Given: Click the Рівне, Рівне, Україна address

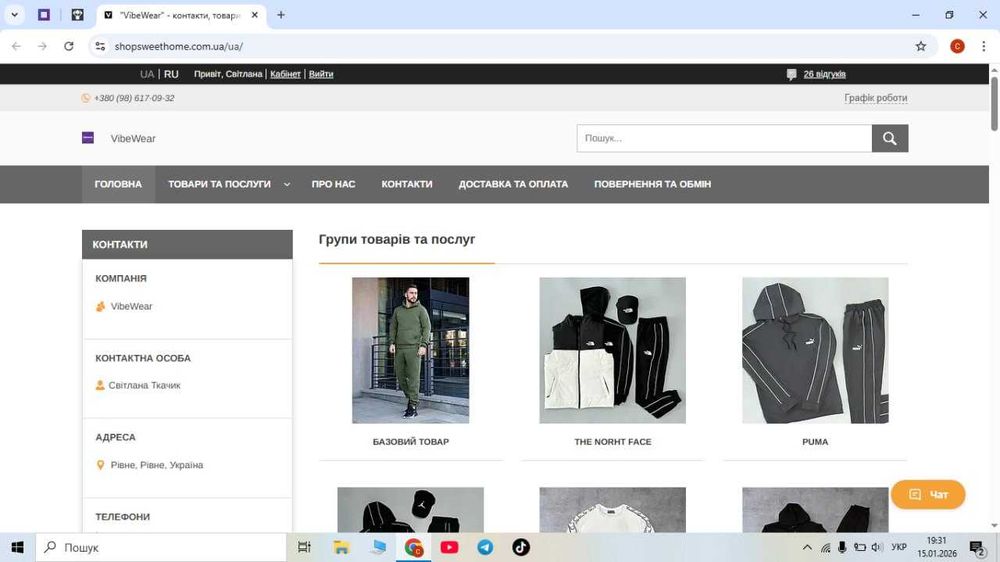Looking at the screenshot, I should click(157, 465).
